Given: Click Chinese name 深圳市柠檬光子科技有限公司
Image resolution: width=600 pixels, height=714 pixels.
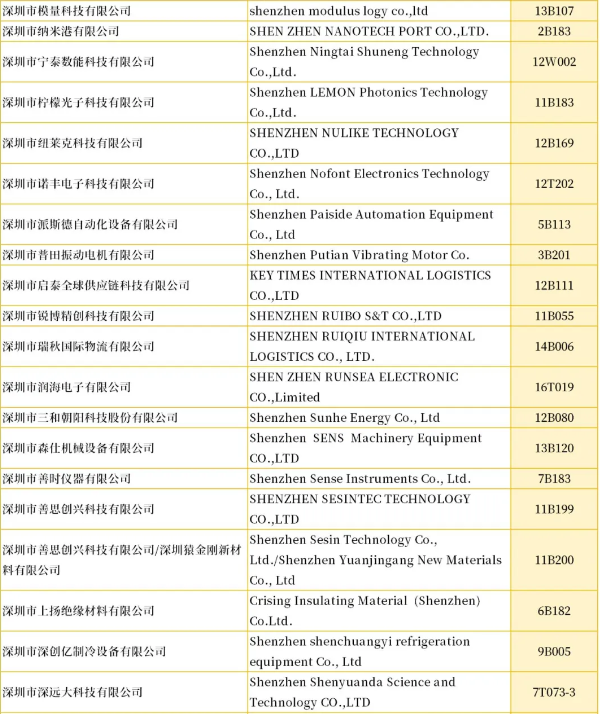Looking at the screenshot, I should [78, 102].
